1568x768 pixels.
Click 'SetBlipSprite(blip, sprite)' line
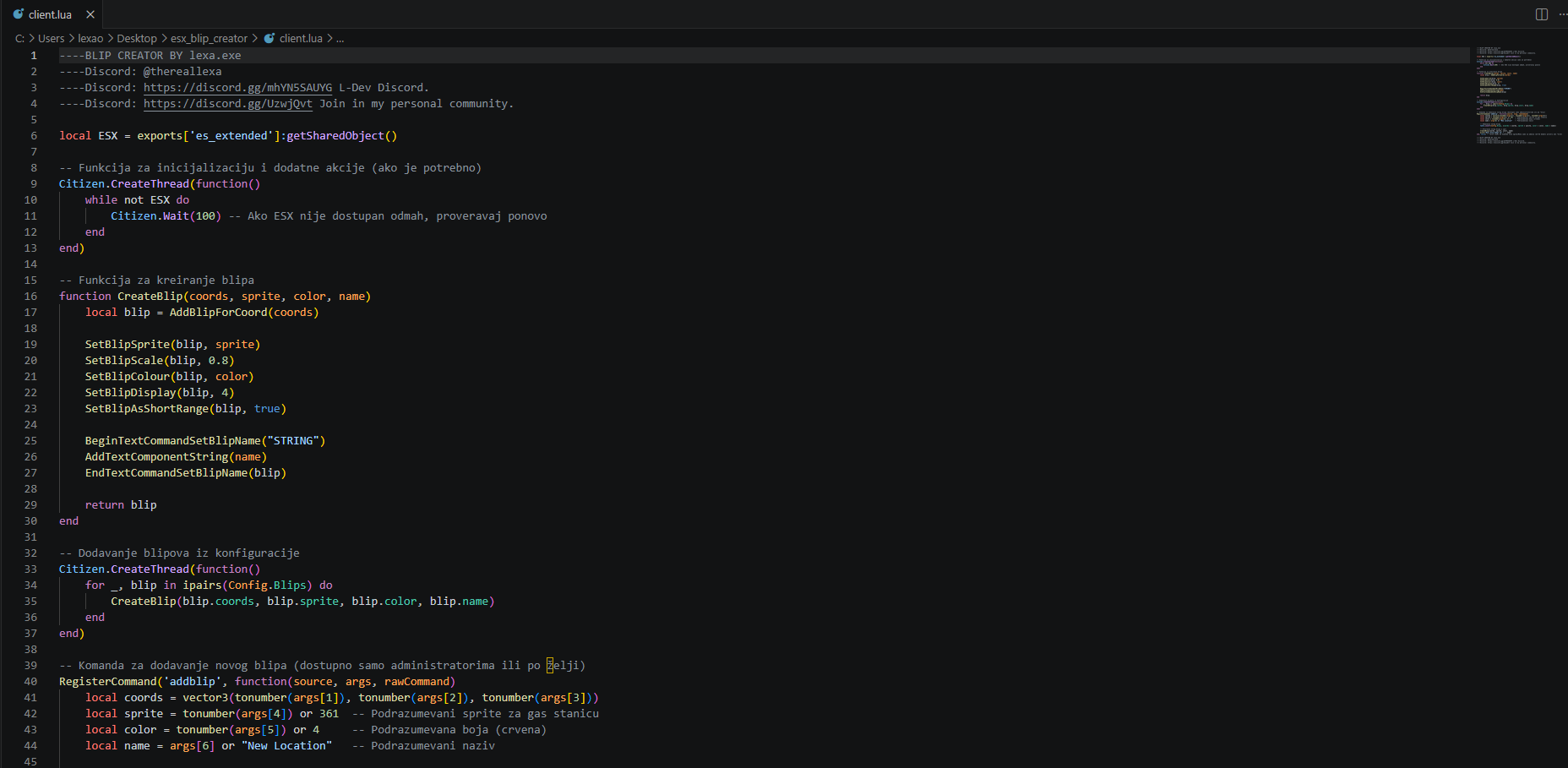[x=172, y=345]
